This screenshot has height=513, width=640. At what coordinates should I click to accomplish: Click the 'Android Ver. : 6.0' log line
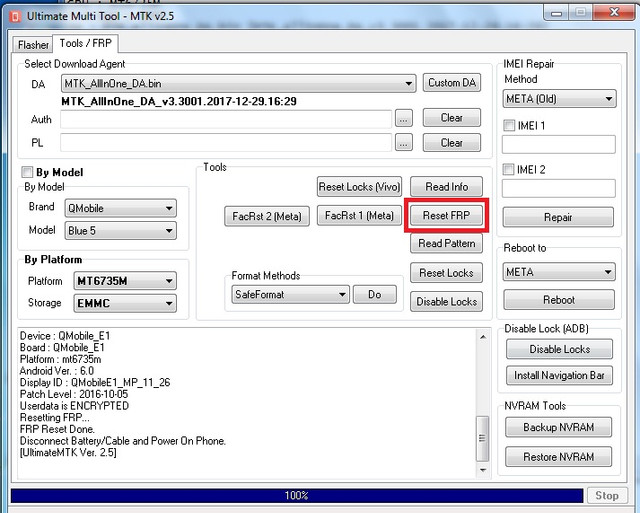(x=57, y=371)
